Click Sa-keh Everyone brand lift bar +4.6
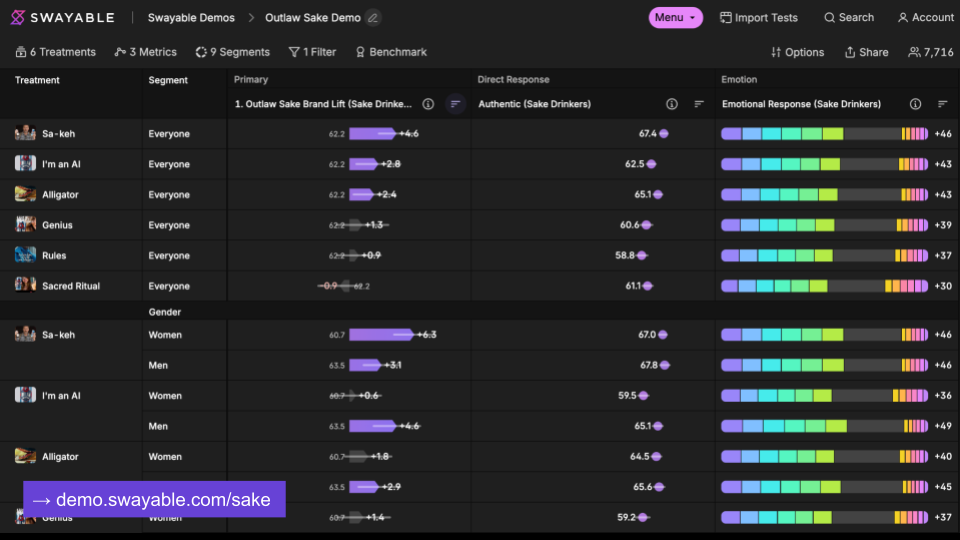960x540 pixels. 373,133
